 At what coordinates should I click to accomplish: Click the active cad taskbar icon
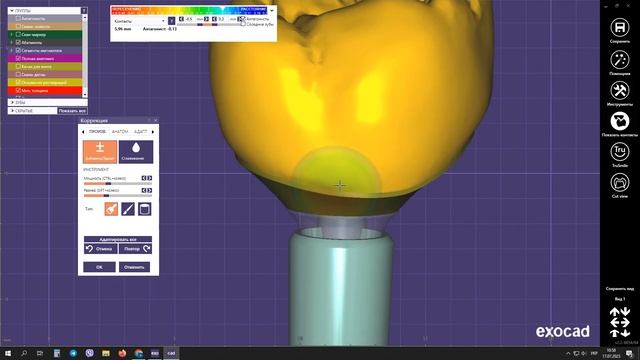[x=171, y=353]
